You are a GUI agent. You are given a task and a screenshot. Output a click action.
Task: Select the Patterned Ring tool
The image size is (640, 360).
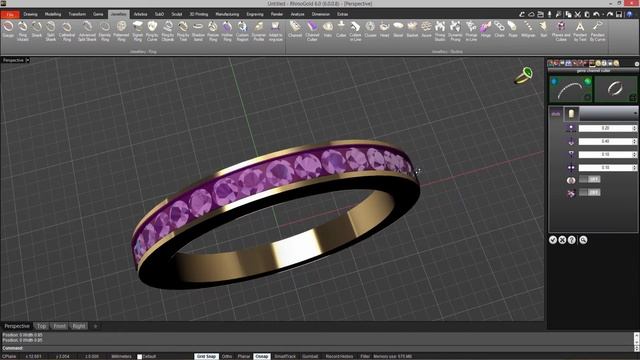(121, 31)
